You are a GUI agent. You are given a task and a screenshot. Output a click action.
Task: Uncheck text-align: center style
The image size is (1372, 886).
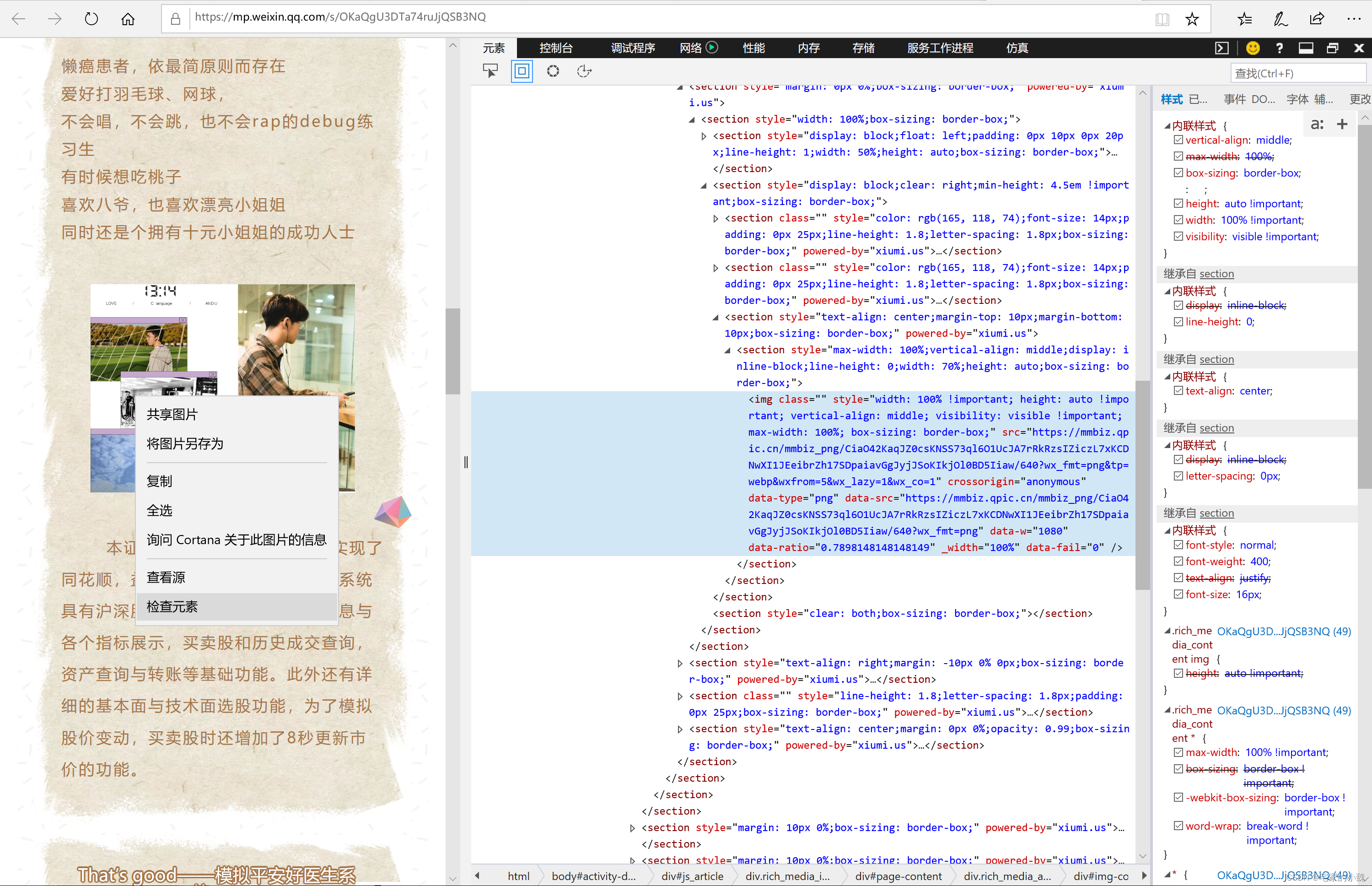(x=1178, y=391)
